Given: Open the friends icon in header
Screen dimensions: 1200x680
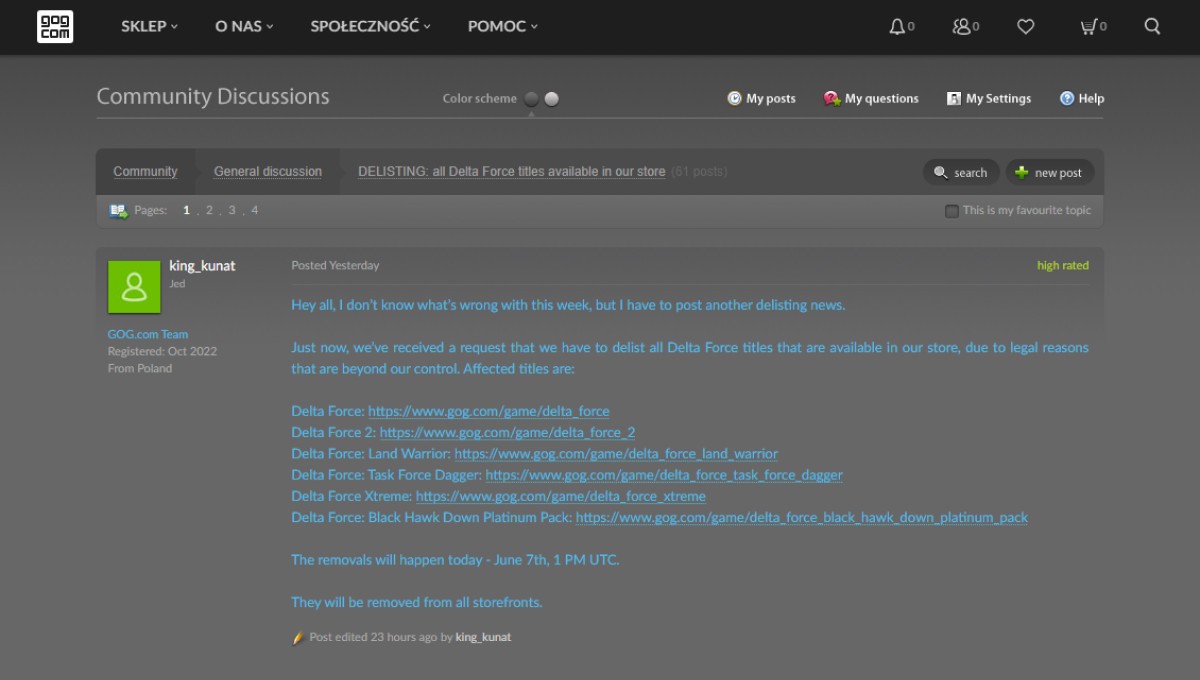Looking at the screenshot, I should tap(961, 27).
